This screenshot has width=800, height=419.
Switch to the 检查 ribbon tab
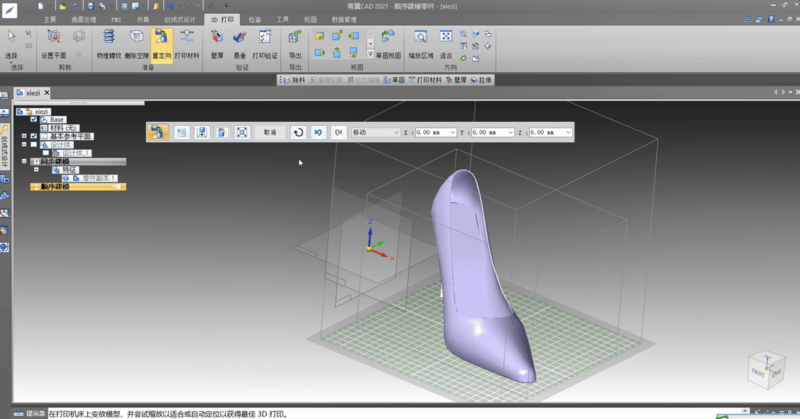[254, 19]
